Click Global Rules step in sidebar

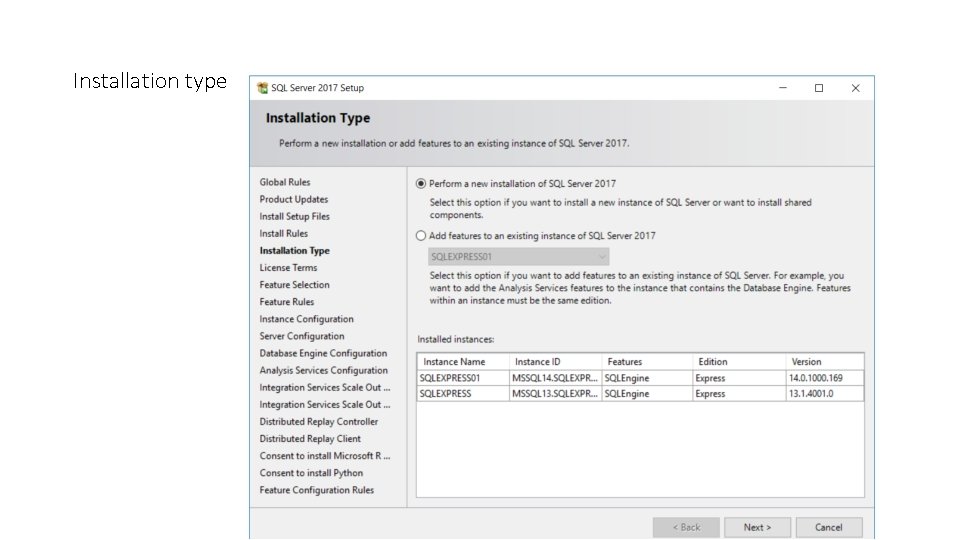point(285,182)
